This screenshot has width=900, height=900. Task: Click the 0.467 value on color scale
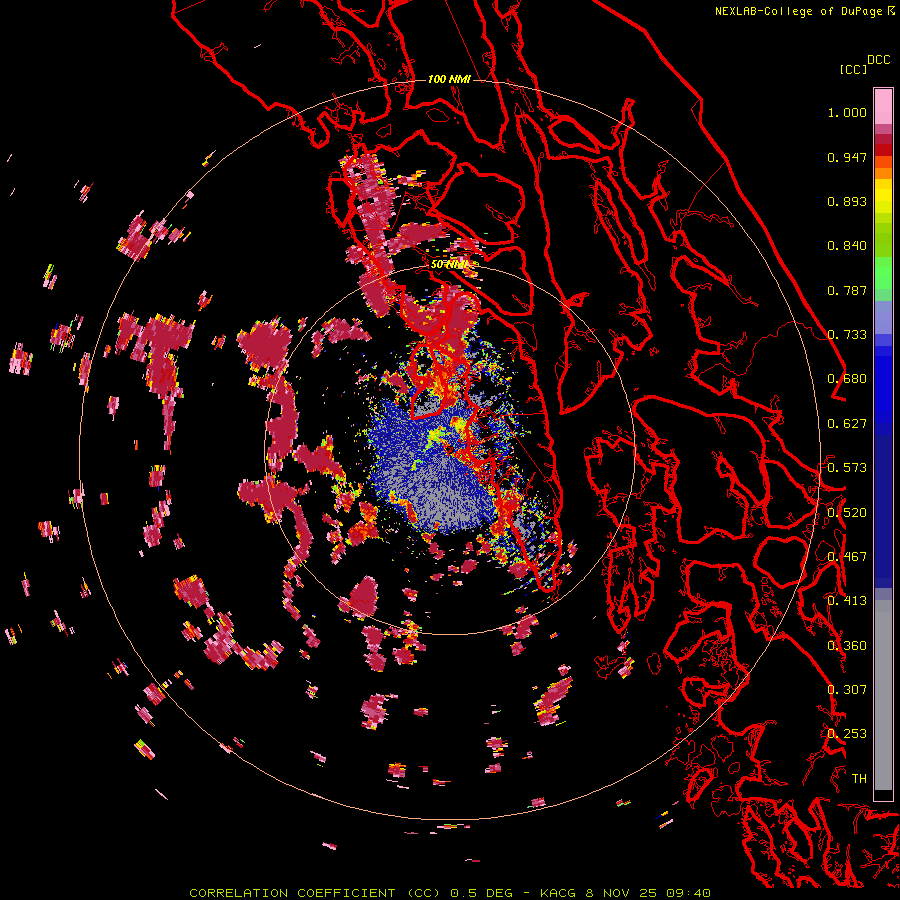click(x=847, y=557)
